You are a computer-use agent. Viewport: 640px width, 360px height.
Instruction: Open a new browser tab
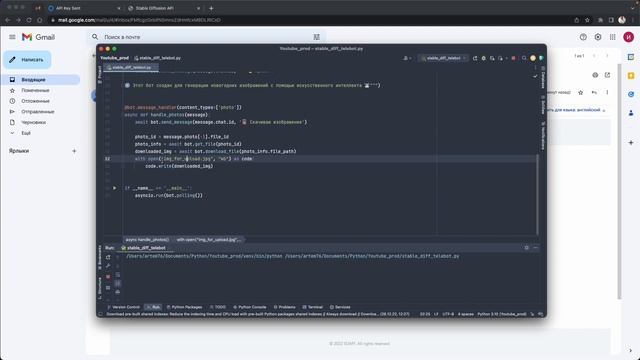tap(211, 8)
